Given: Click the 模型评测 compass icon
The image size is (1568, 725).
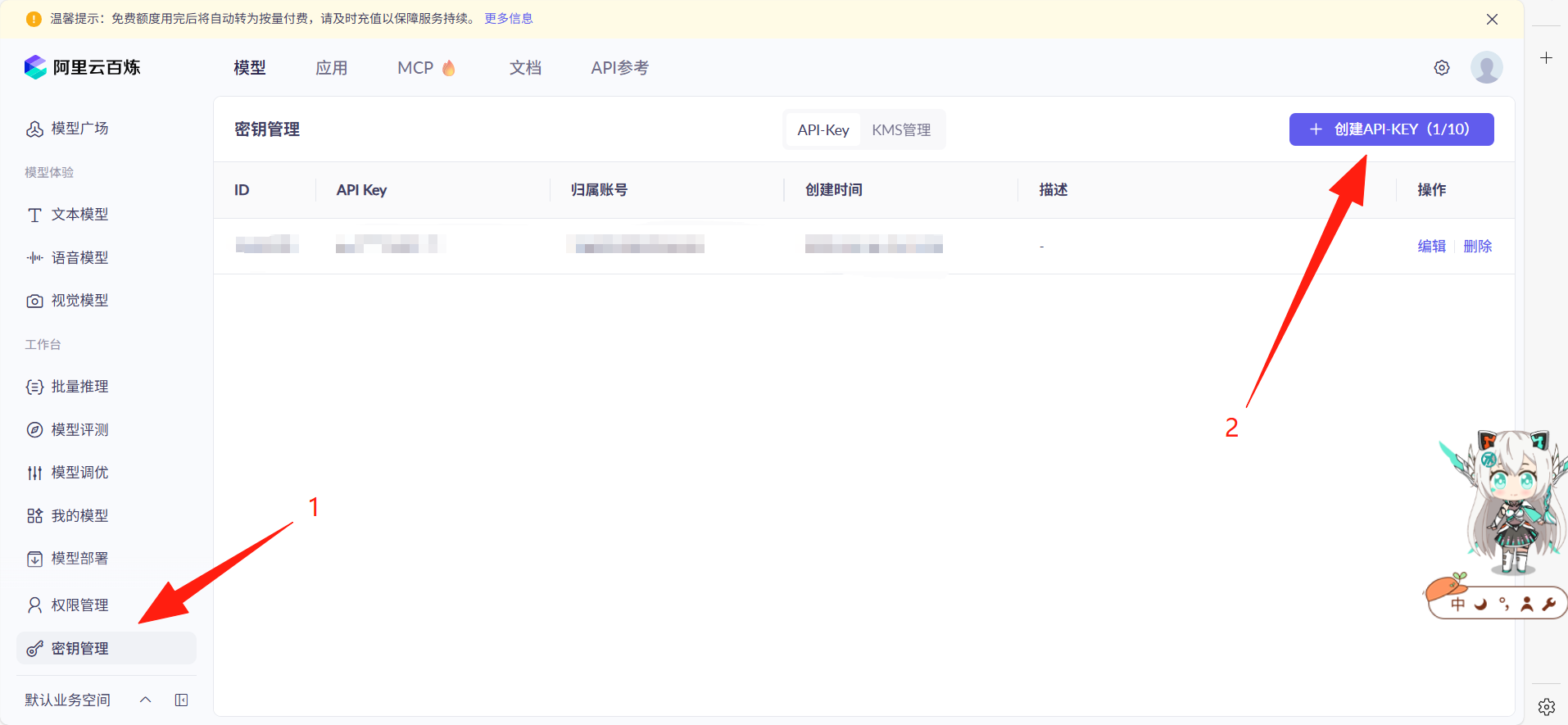Looking at the screenshot, I should [34, 429].
